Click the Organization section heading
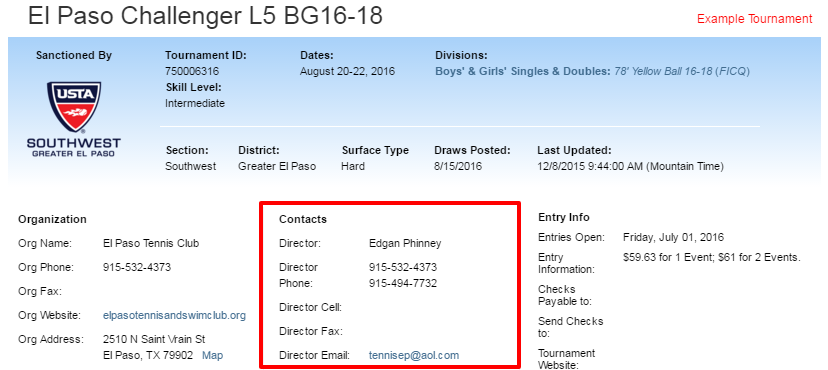 tap(52, 219)
